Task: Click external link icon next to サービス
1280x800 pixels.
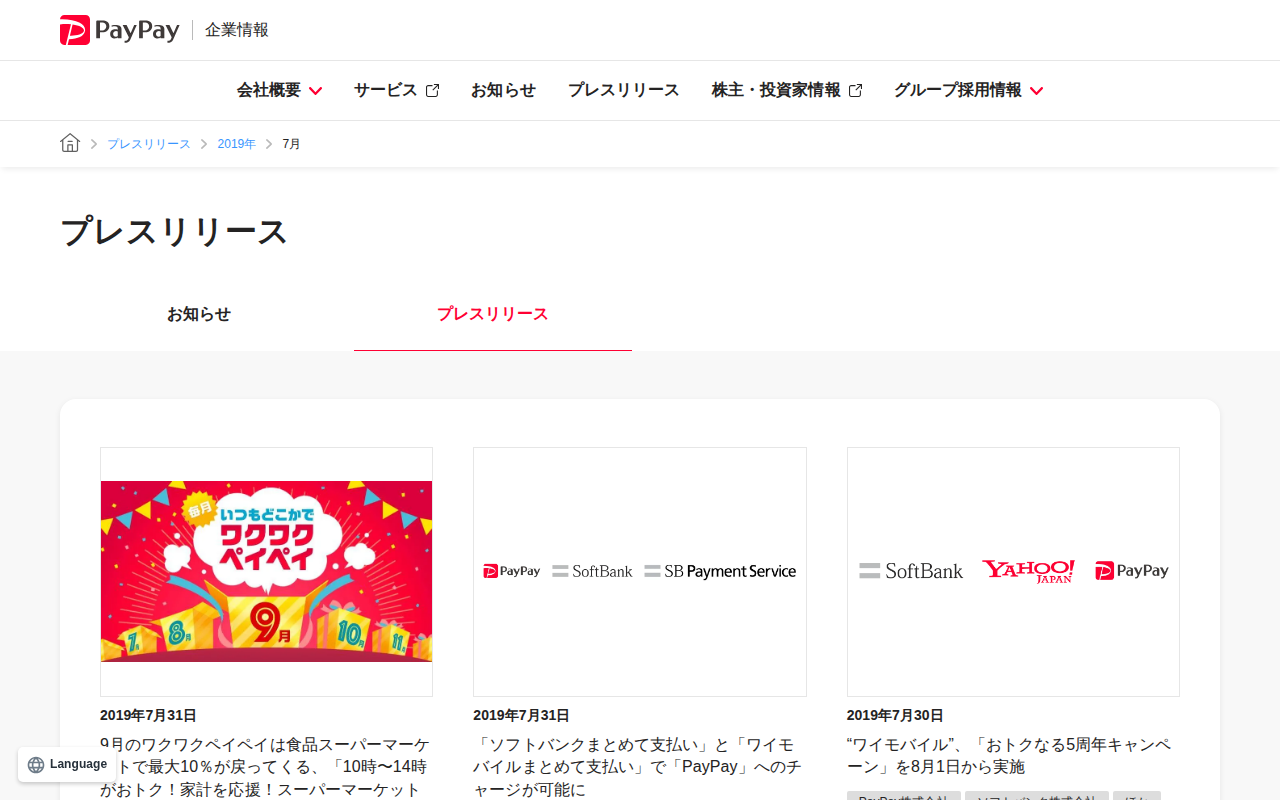Action: click(432, 91)
